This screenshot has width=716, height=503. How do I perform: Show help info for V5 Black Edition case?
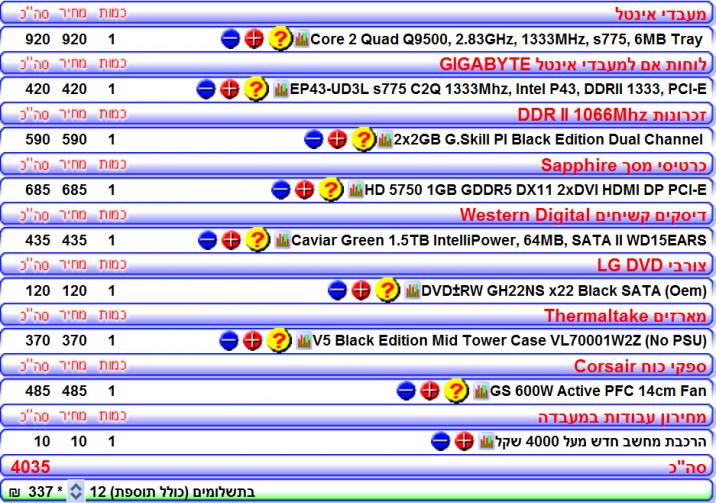click(279, 340)
